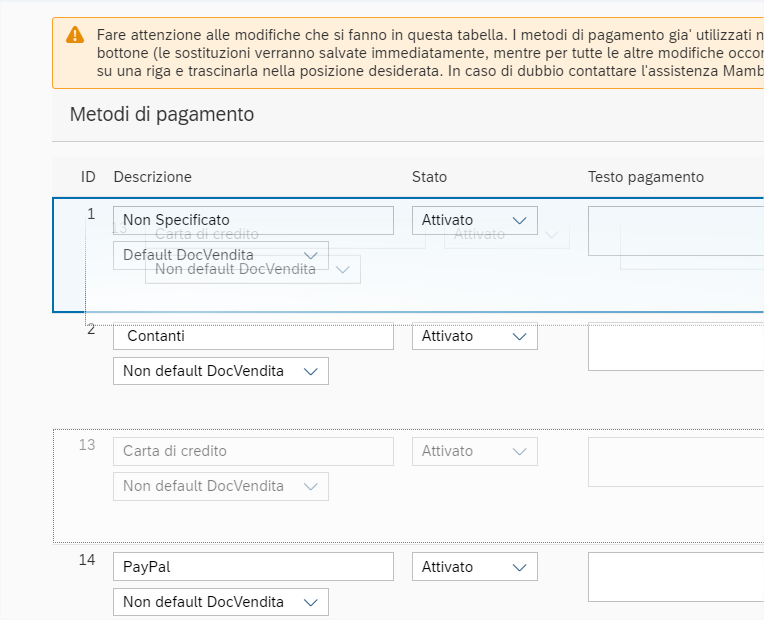
Task: Select the Contanti description field
Action: coord(253,336)
